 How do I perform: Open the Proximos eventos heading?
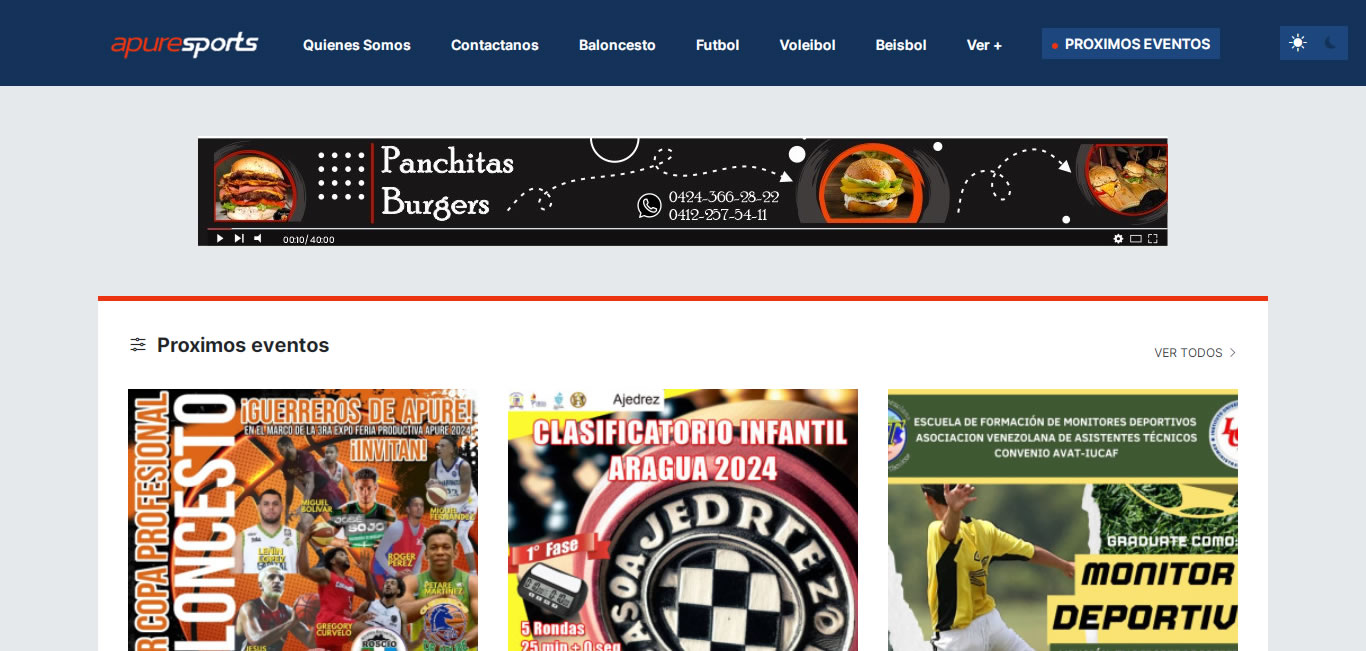[243, 345]
